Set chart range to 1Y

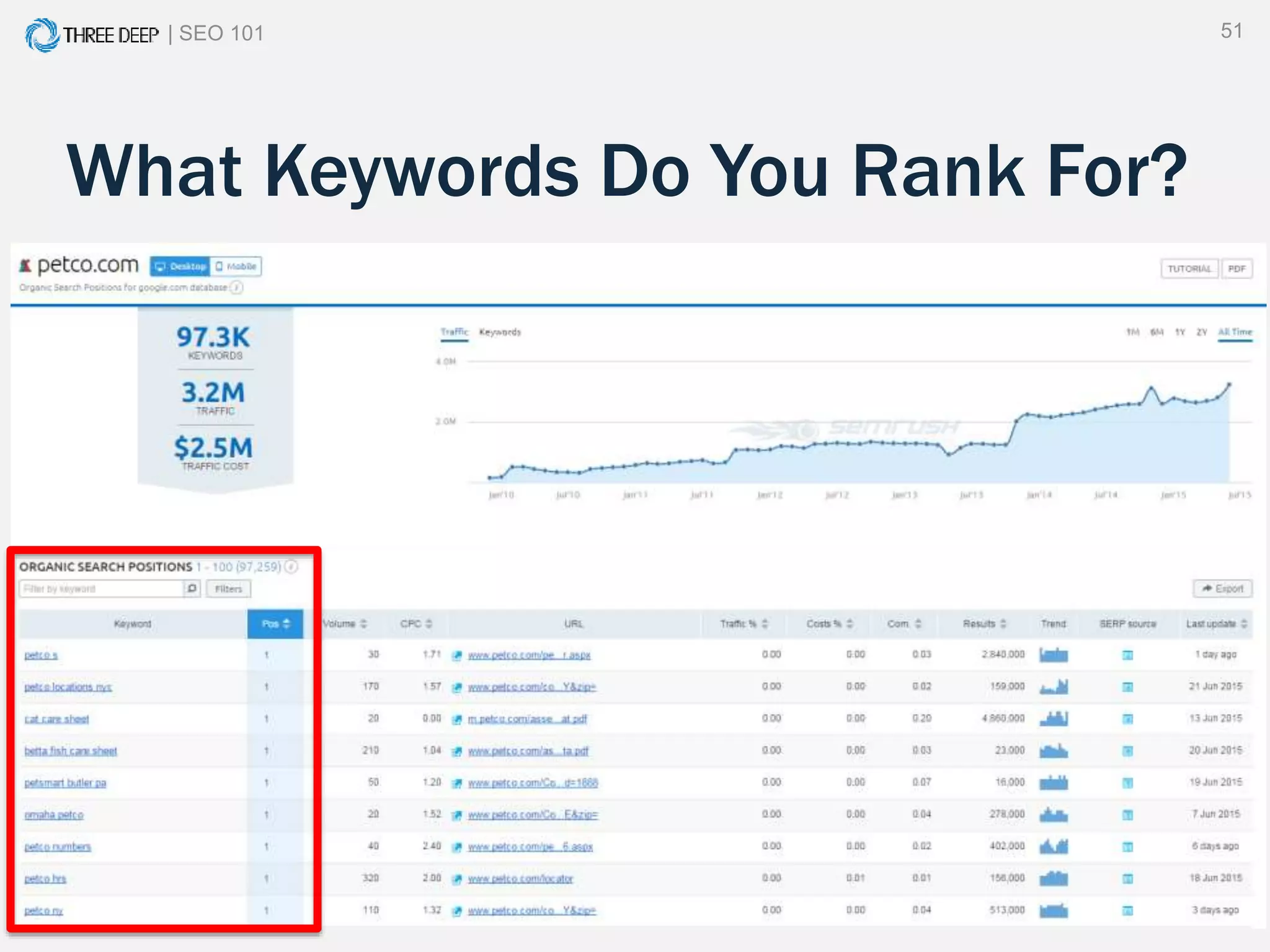pyautogui.click(x=1180, y=332)
